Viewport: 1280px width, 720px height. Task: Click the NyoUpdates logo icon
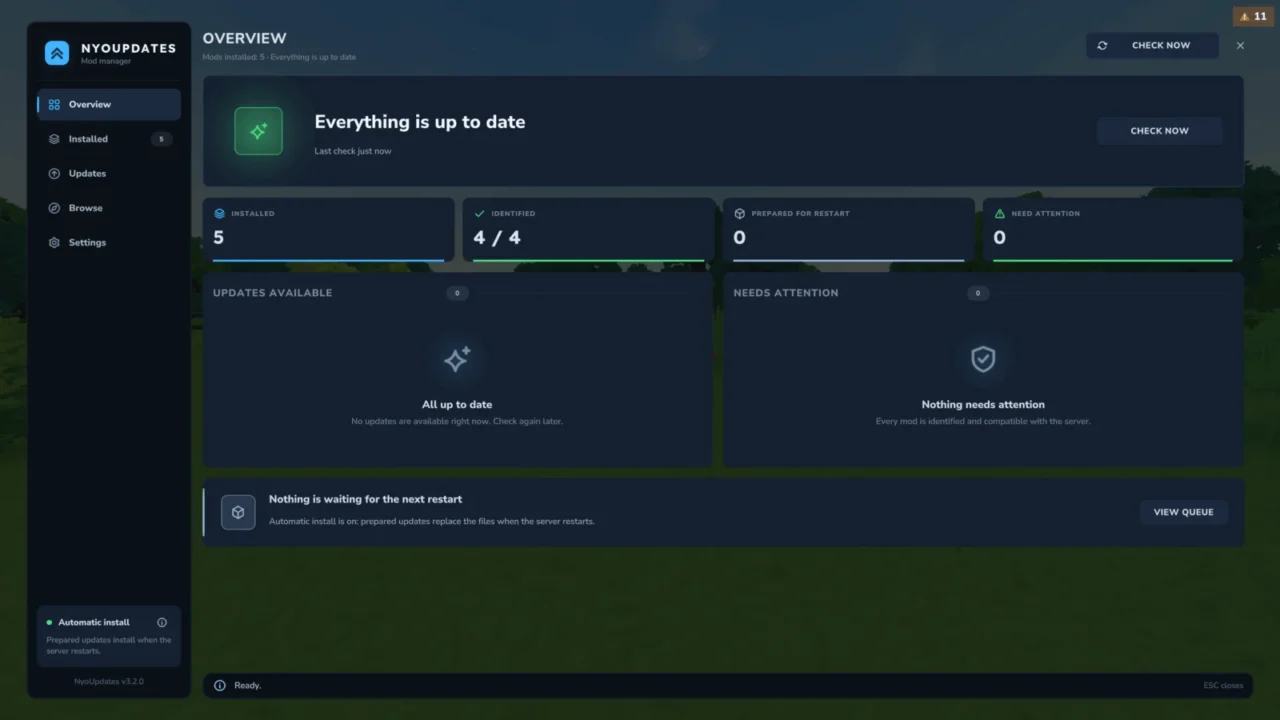tap(57, 53)
